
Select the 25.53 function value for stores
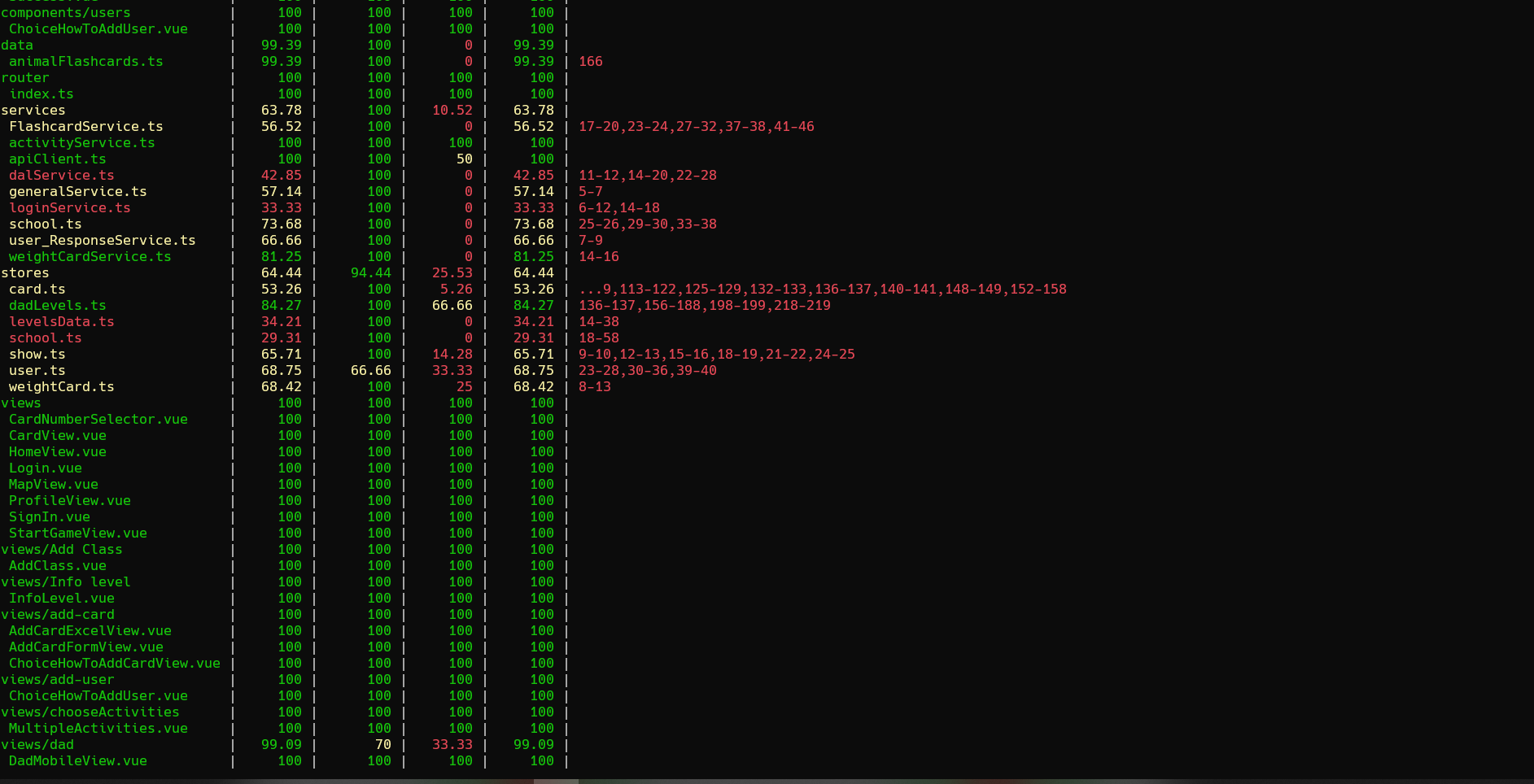(x=452, y=273)
